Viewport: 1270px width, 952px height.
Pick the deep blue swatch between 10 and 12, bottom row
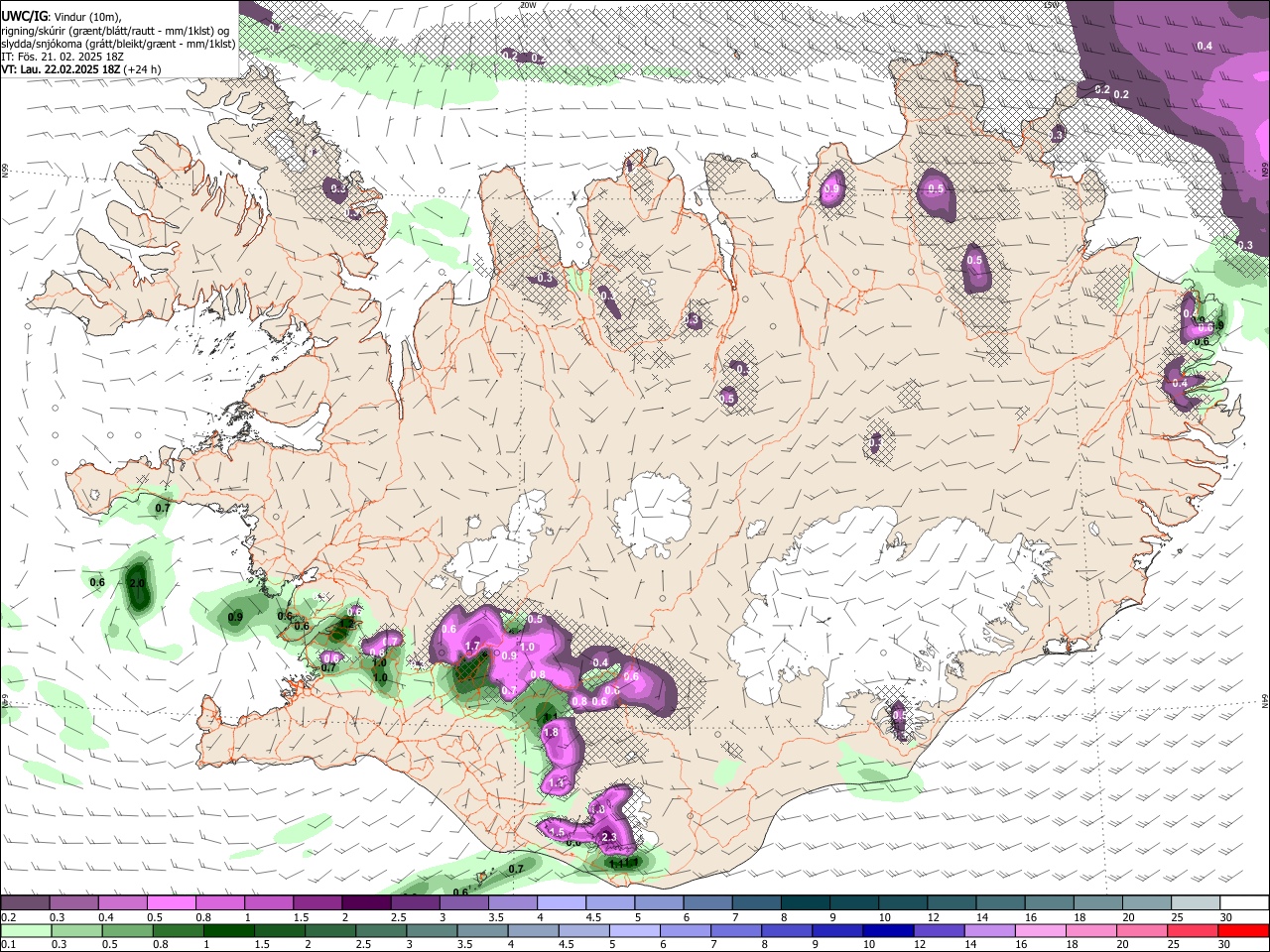[x=887, y=930]
